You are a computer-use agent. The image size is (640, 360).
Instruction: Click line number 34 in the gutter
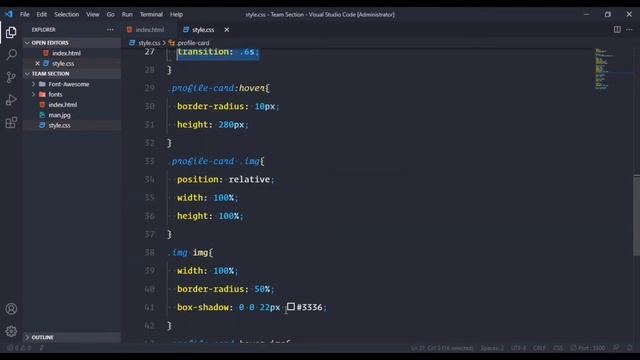pyautogui.click(x=149, y=179)
